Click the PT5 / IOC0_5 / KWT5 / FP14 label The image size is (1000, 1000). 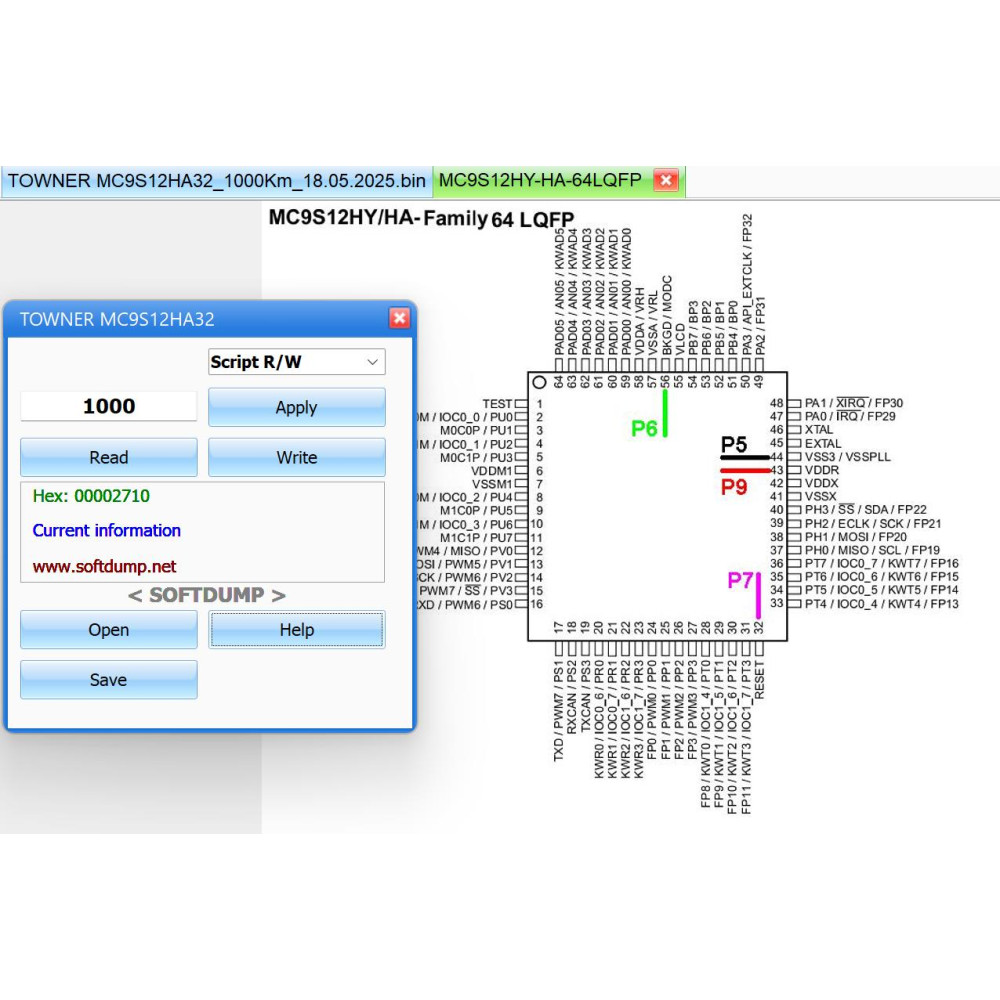click(881, 590)
